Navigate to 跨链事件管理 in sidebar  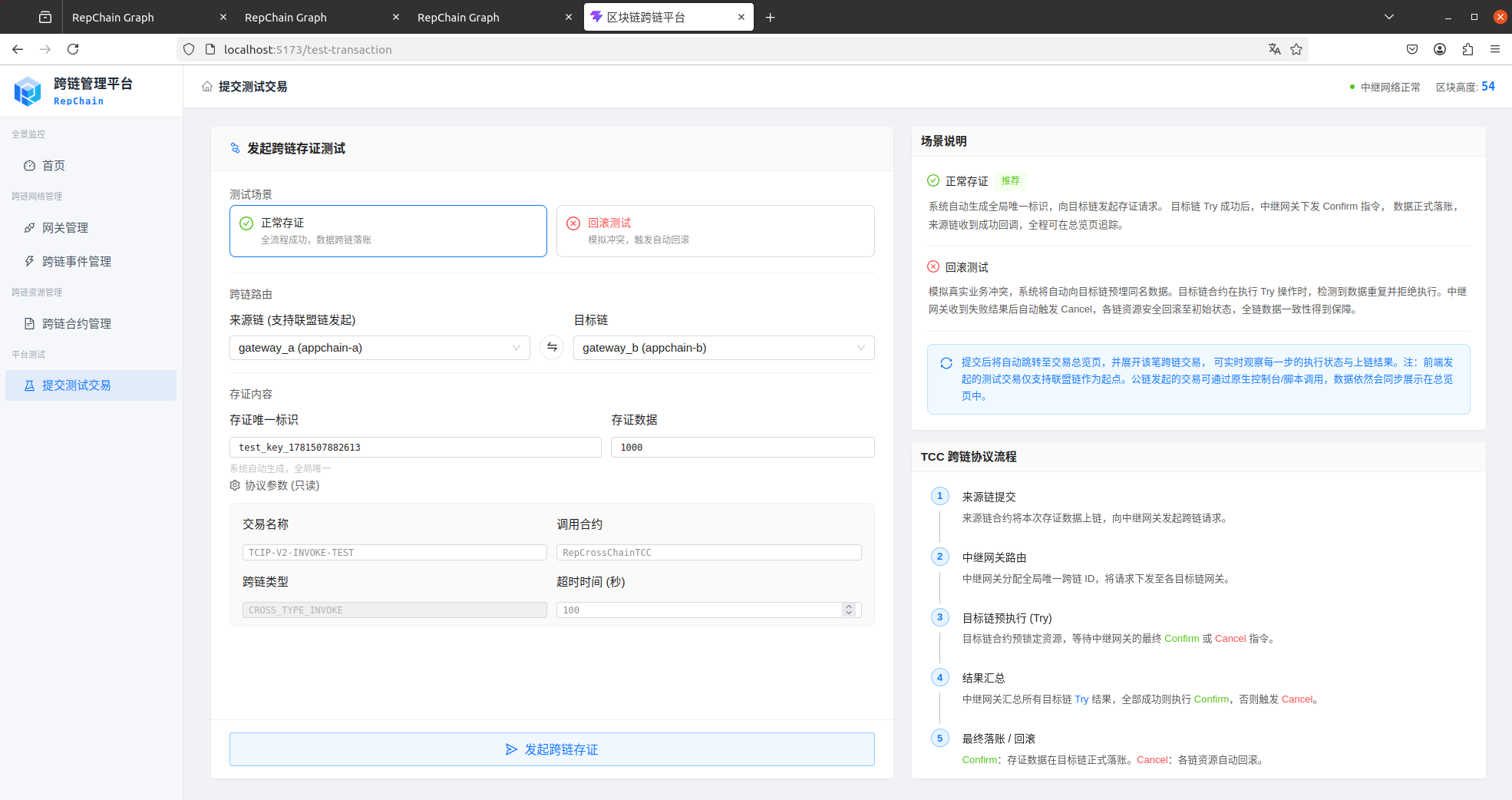pyautogui.click(x=91, y=262)
